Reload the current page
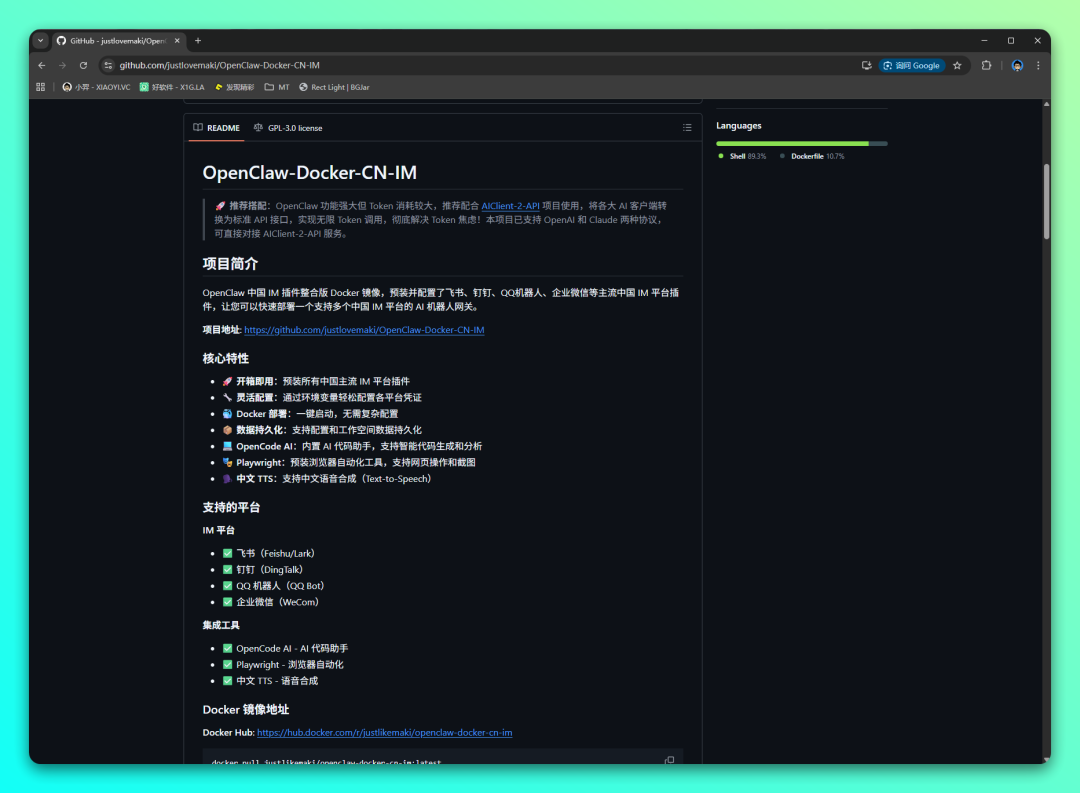1080x793 pixels. click(x=83, y=65)
